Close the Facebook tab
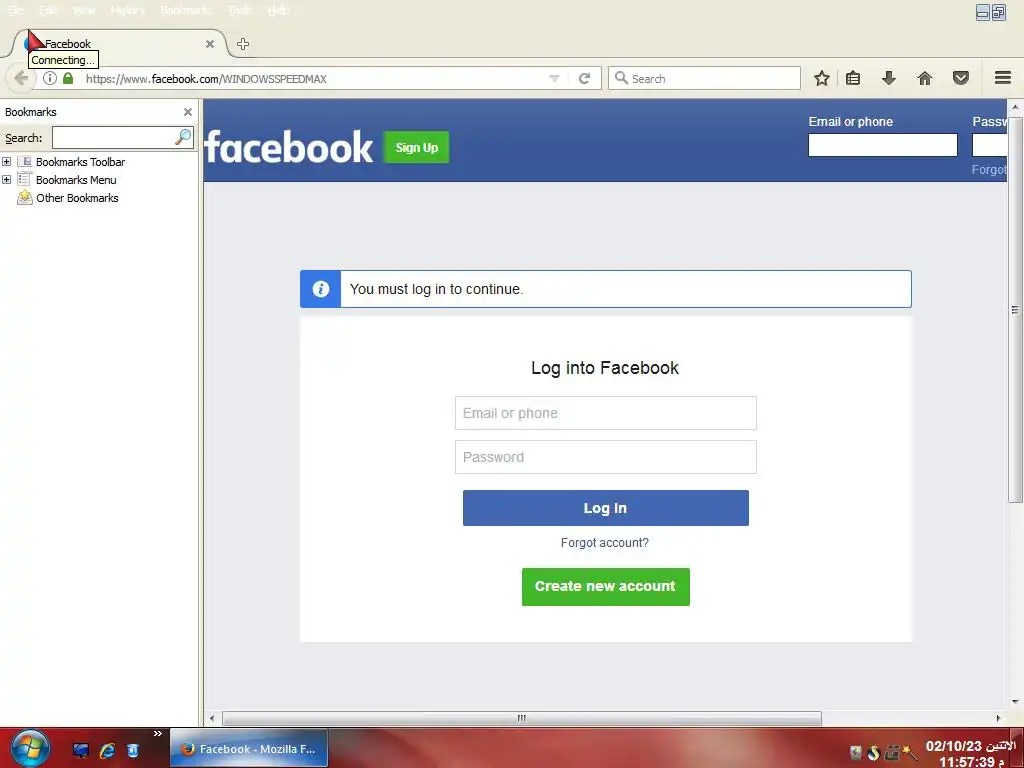The width and height of the screenshot is (1024, 768). 210,44
